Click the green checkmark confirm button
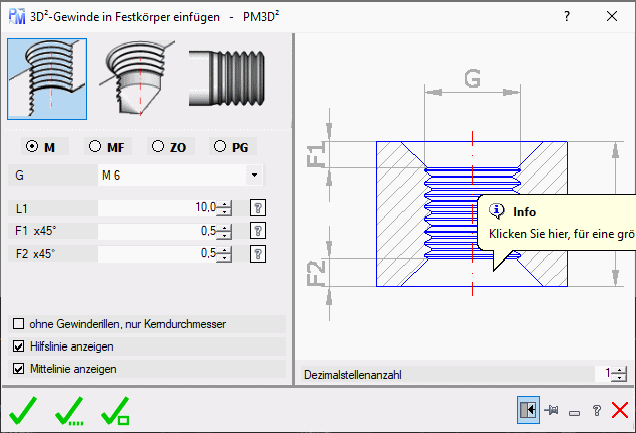 coord(24,409)
